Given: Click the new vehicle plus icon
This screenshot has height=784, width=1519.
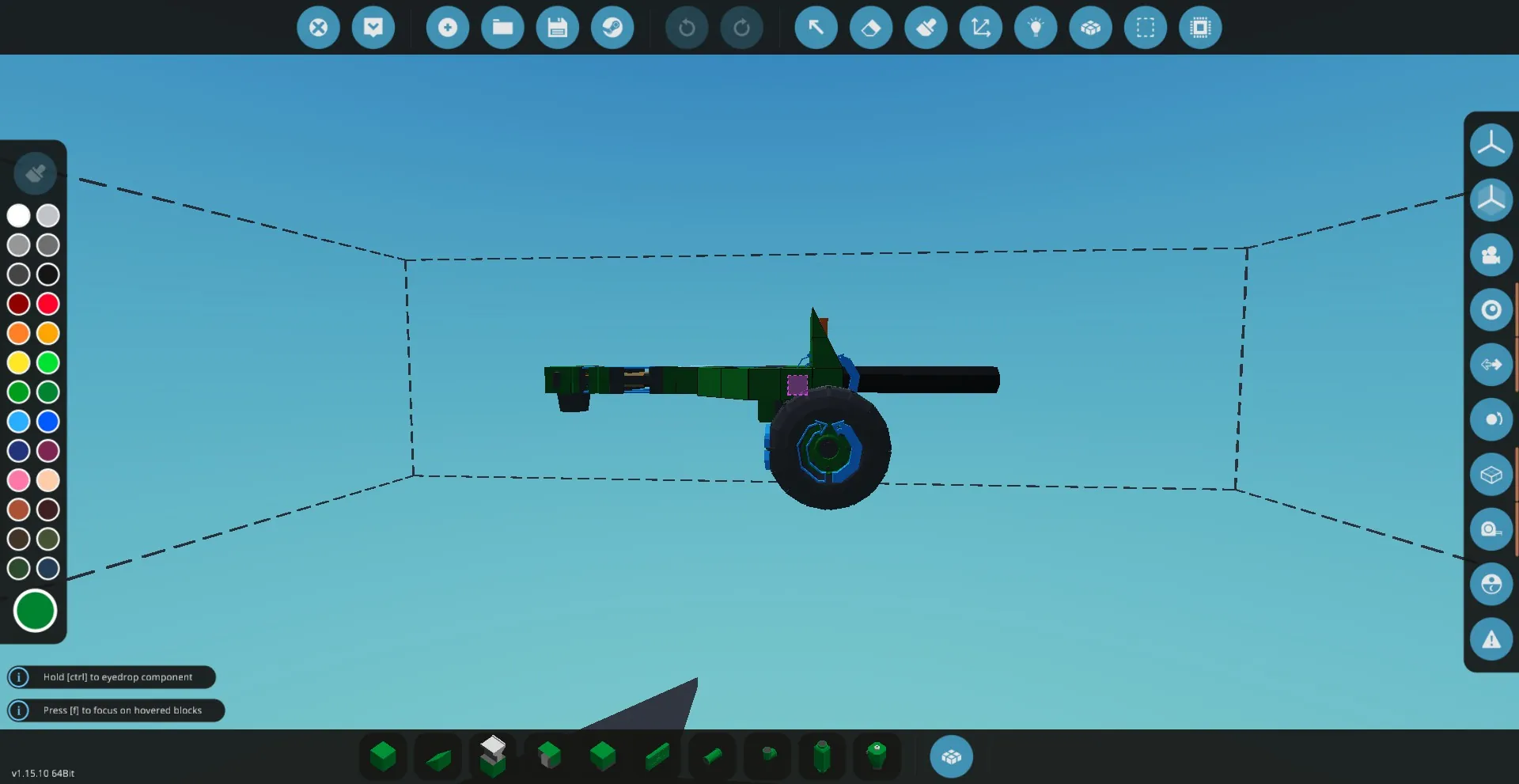Looking at the screenshot, I should [448, 28].
